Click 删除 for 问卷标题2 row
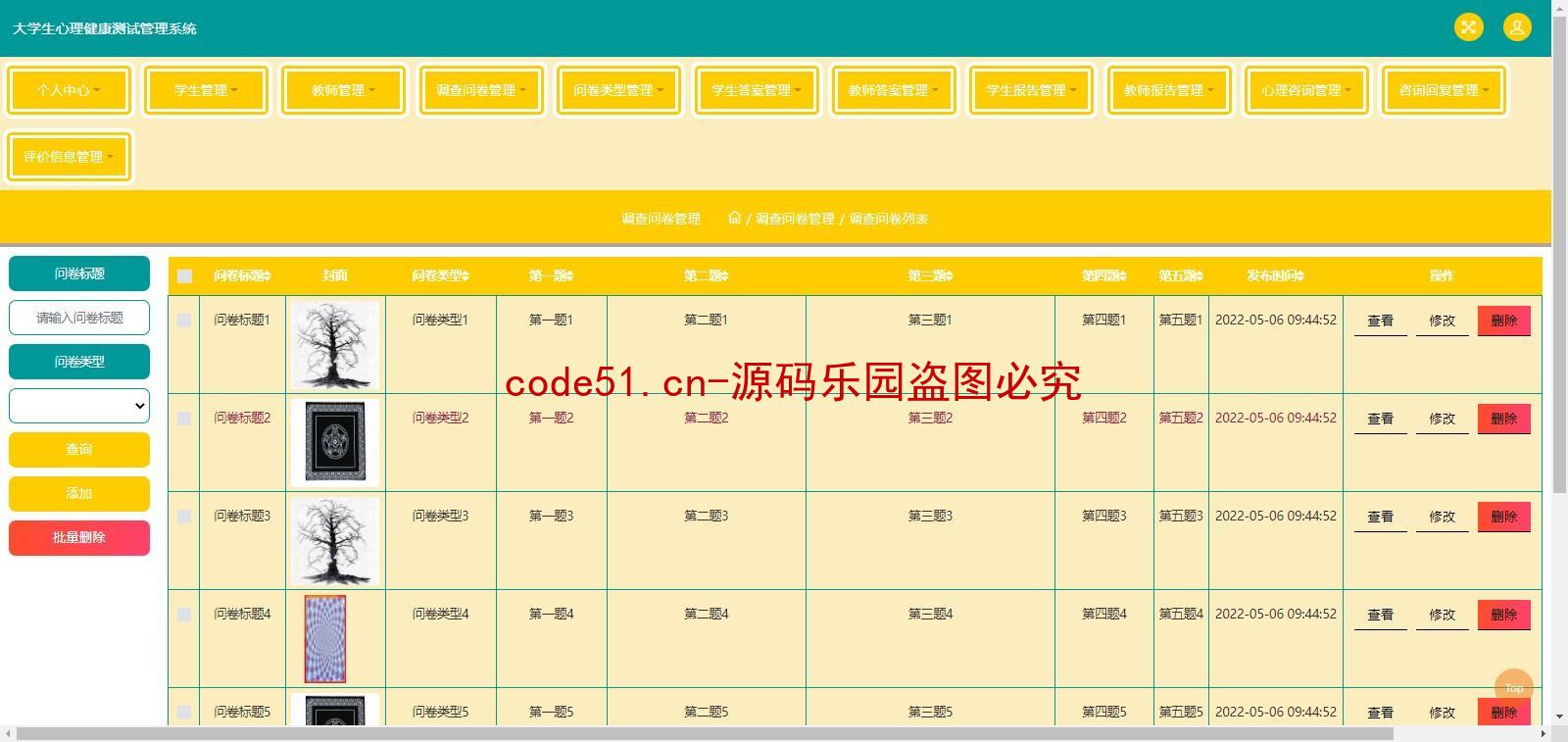The width and height of the screenshot is (1568, 742). pyautogui.click(x=1504, y=419)
